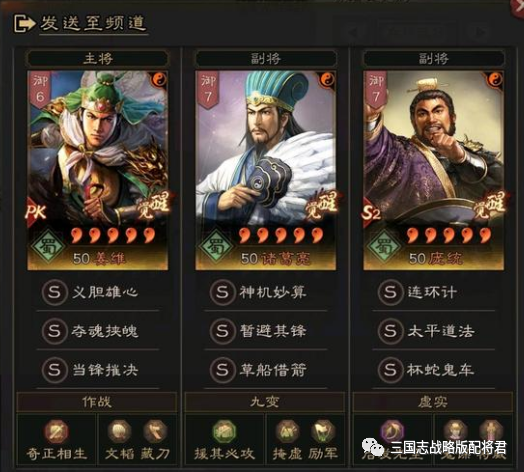Click the 奇正相生 tactic icon
524x472 pixels.
pos(57,432)
